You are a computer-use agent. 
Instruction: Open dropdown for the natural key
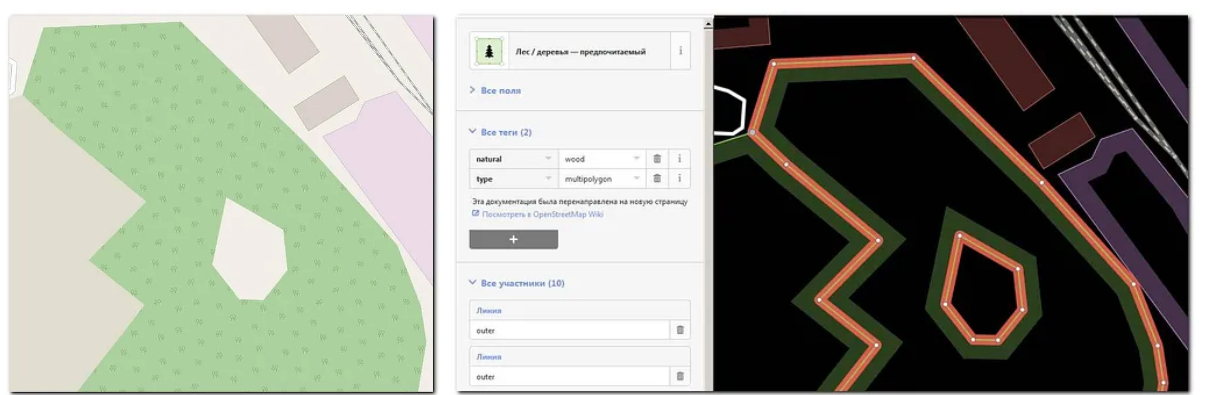pyautogui.click(x=548, y=159)
